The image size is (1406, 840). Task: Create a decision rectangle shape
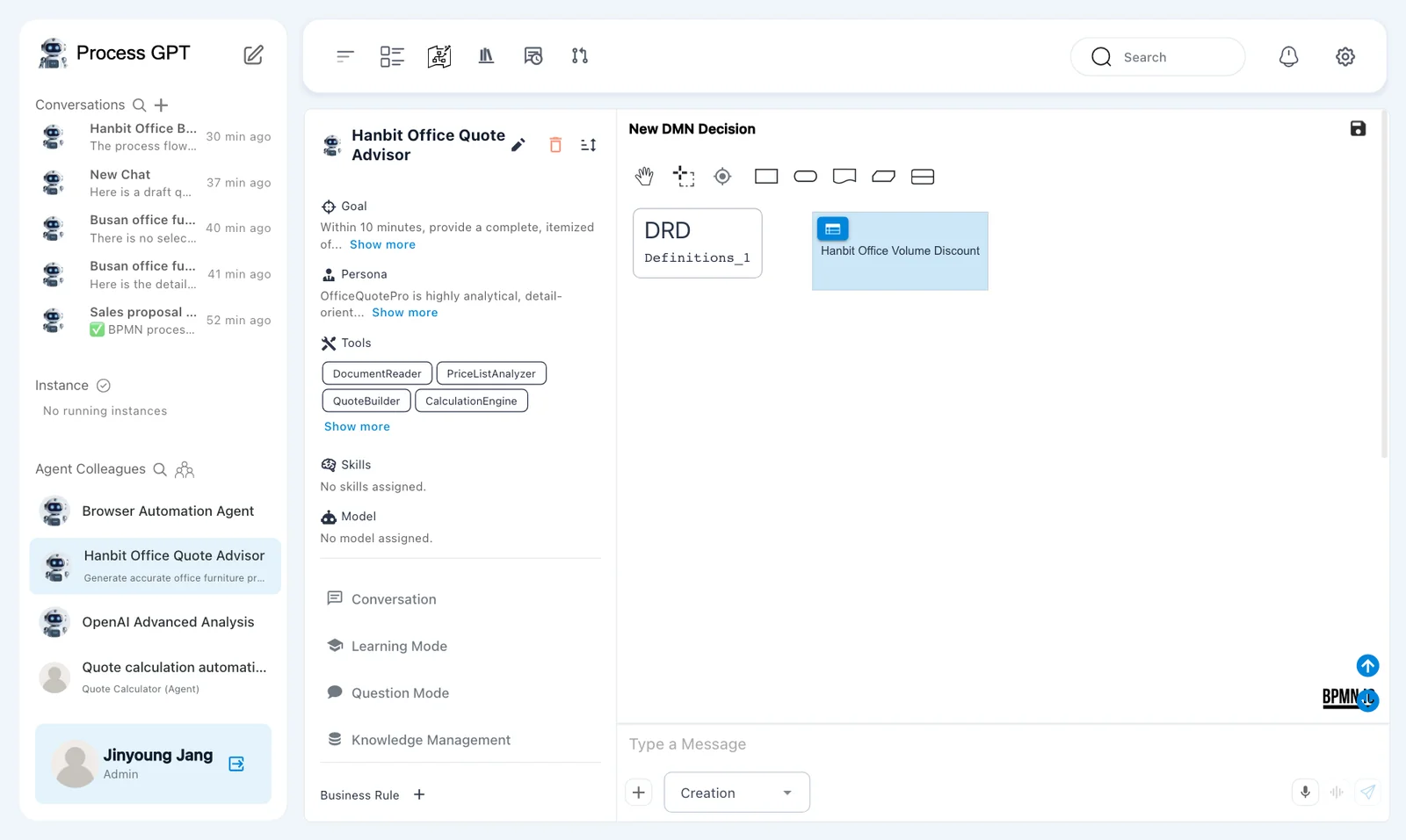766,177
